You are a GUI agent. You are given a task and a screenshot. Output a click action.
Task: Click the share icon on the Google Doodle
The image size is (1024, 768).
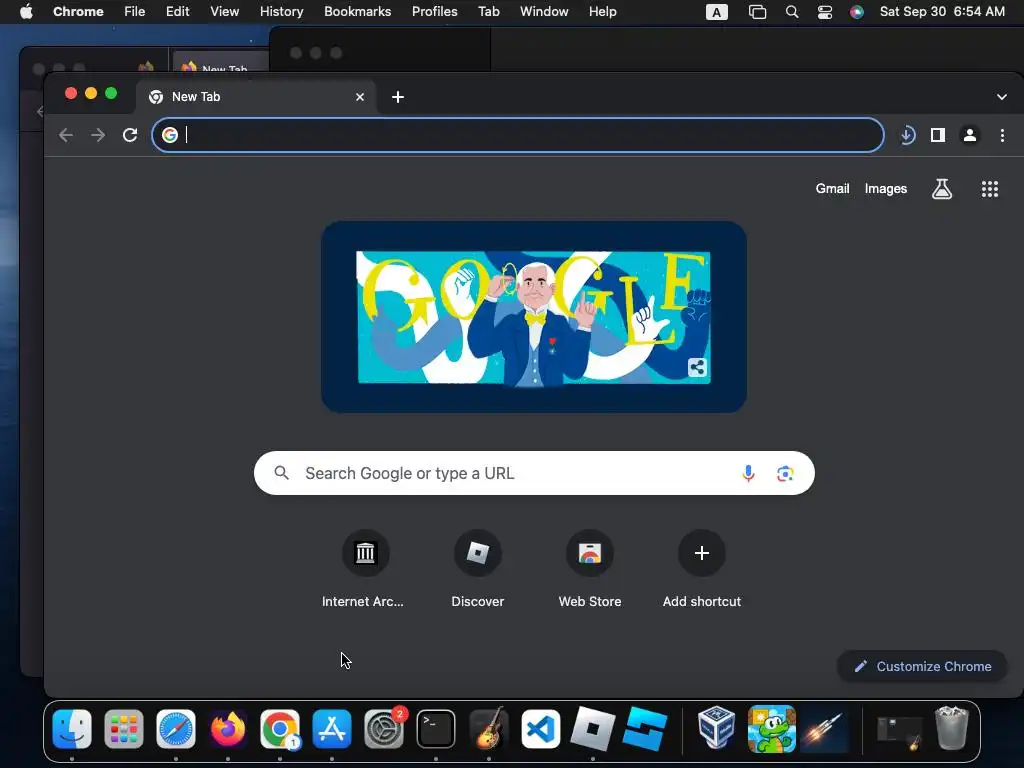[697, 368]
